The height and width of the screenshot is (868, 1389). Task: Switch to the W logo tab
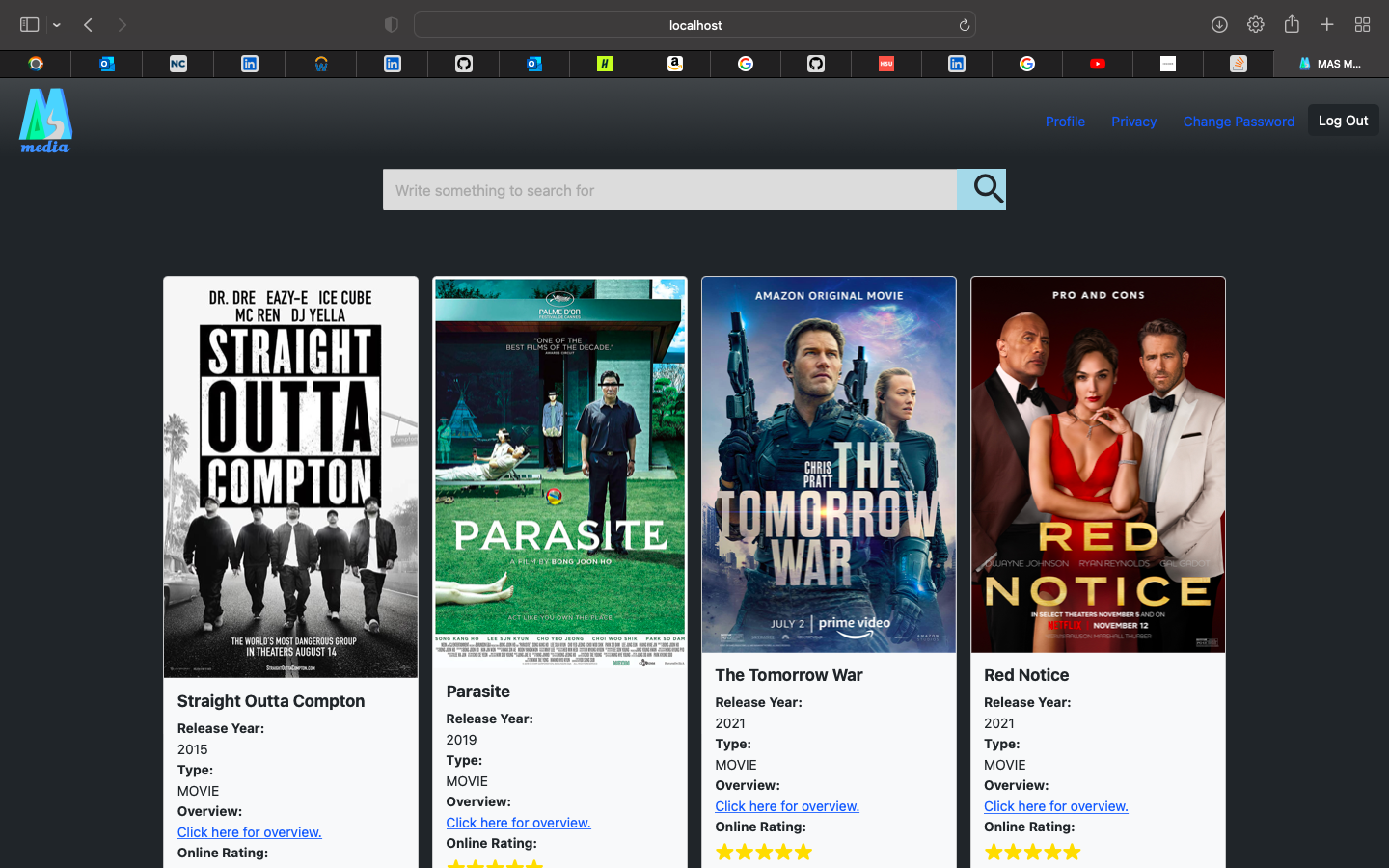321,64
